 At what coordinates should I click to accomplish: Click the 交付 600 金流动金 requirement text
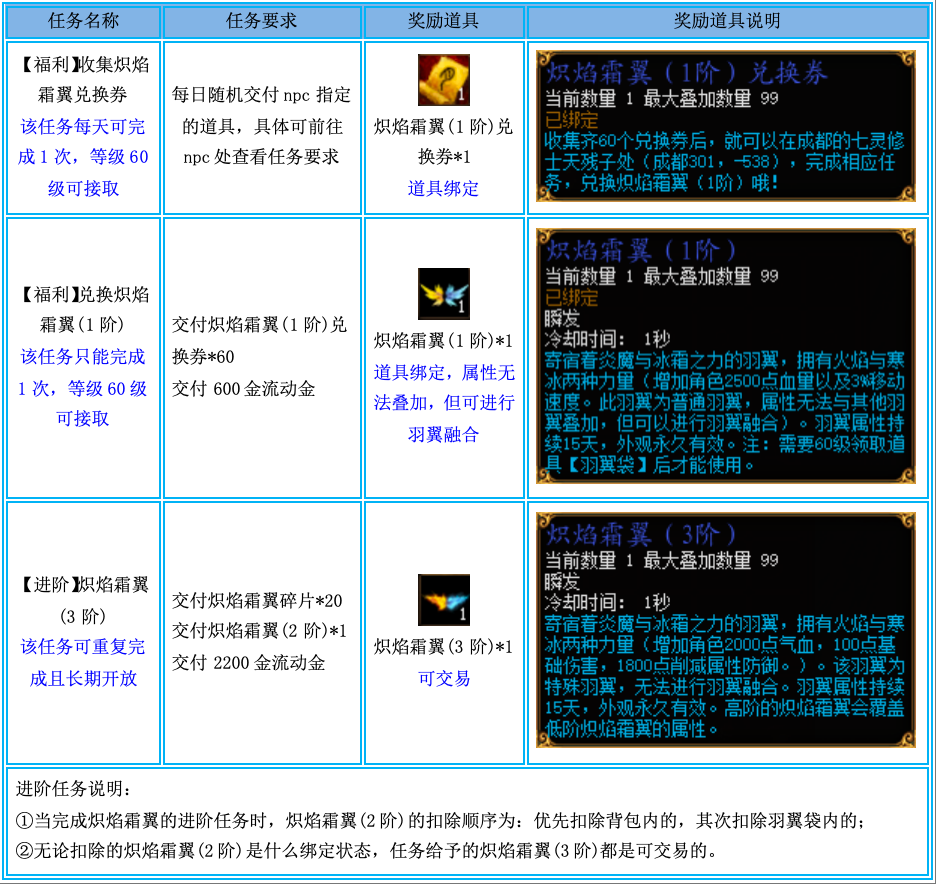[x=243, y=388]
